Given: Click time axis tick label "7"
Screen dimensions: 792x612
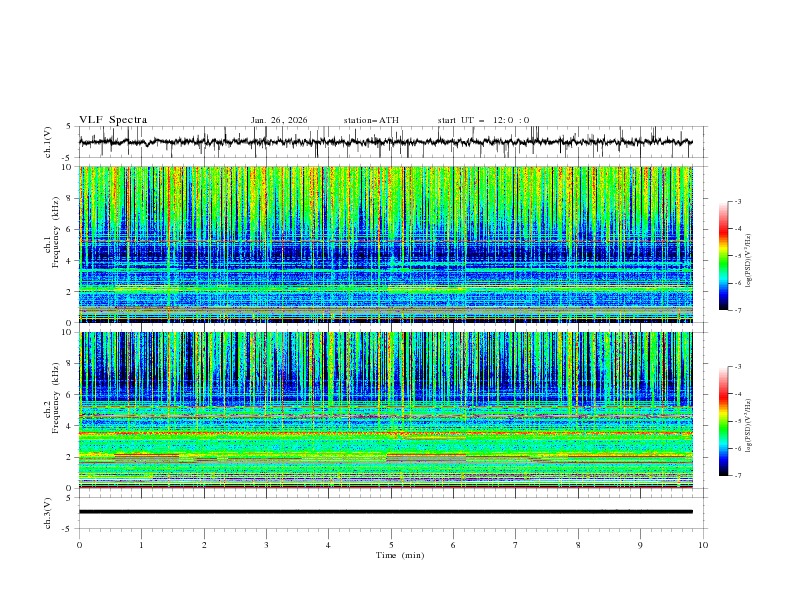Looking at the screenshot, I should click(x=516, y=545).
